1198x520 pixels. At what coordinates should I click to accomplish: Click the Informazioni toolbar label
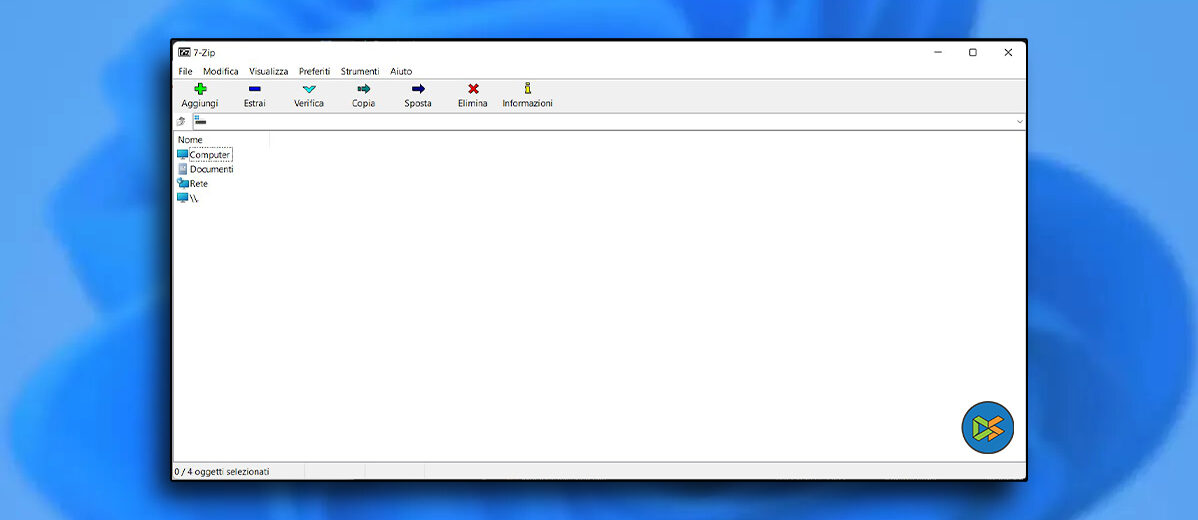527,103
